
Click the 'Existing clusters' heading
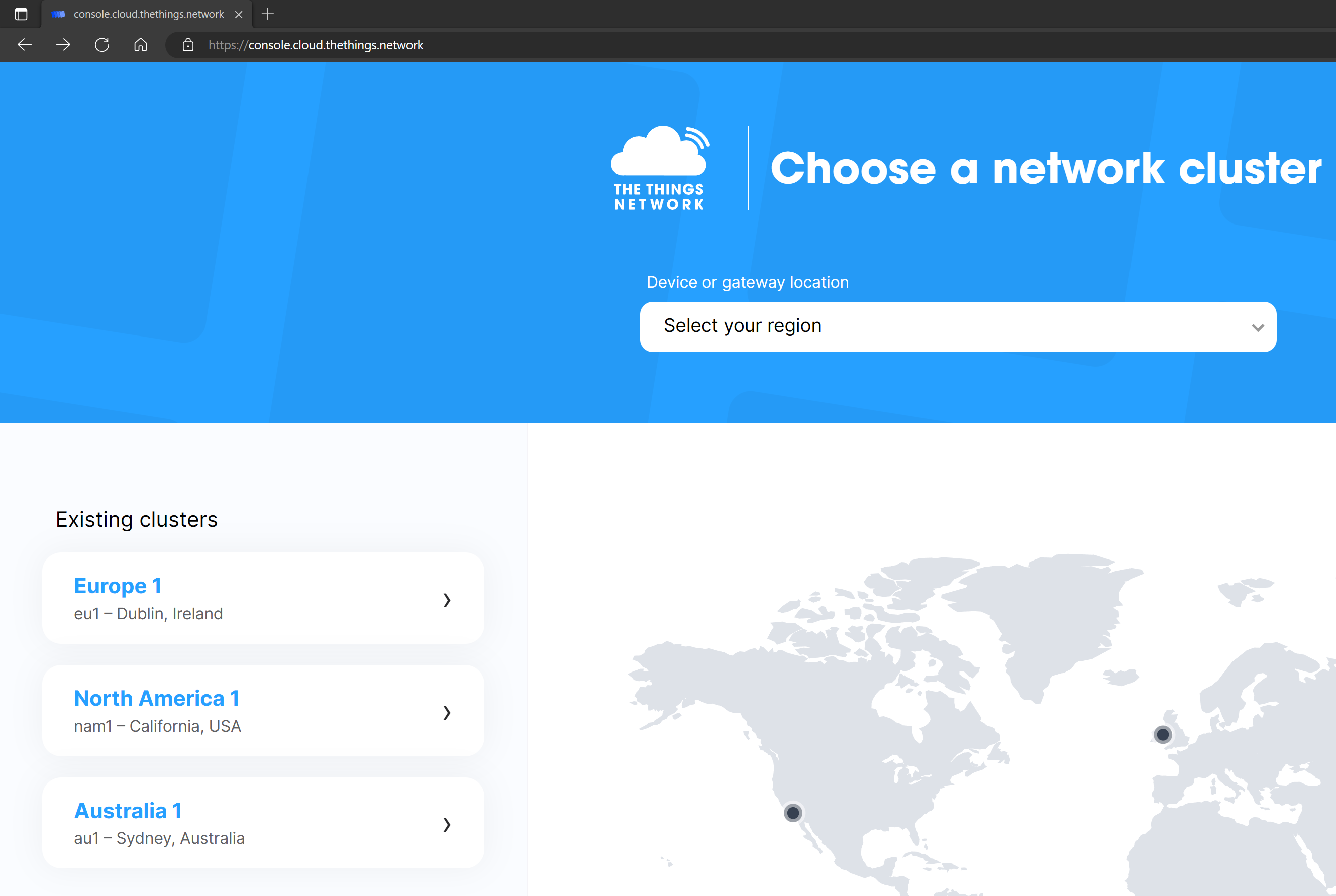click(137, 519)
